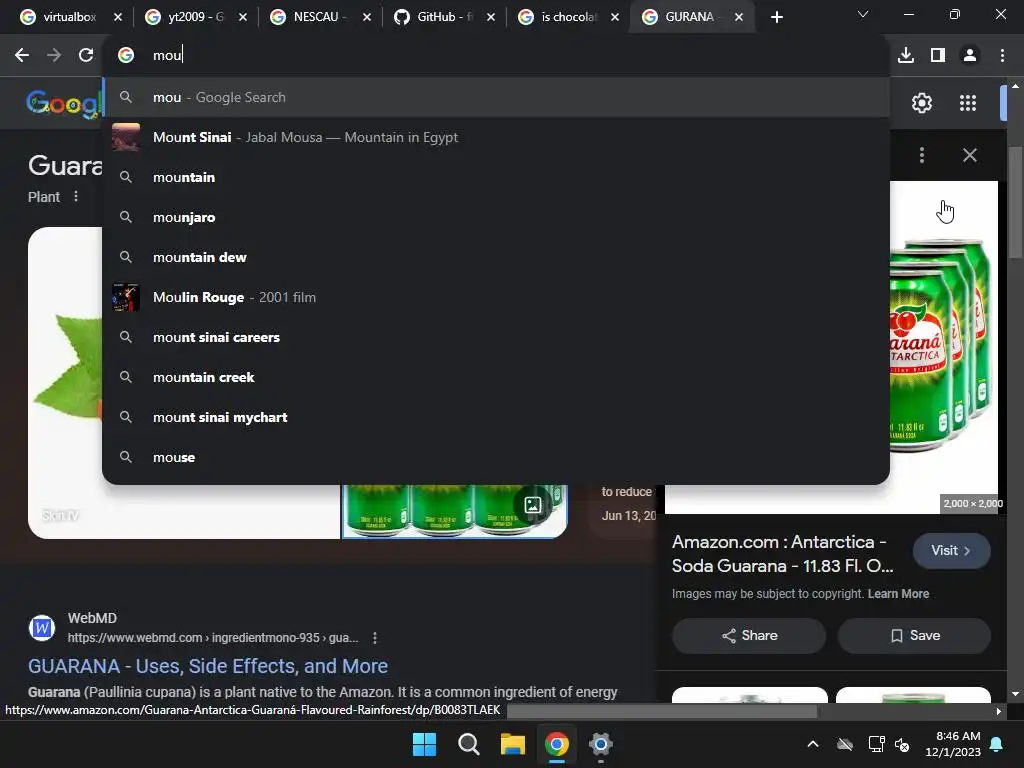This screenshot has height=768, width=1024.
Task: Select Mount Sinai suggestion
Action: coord(496,137)
